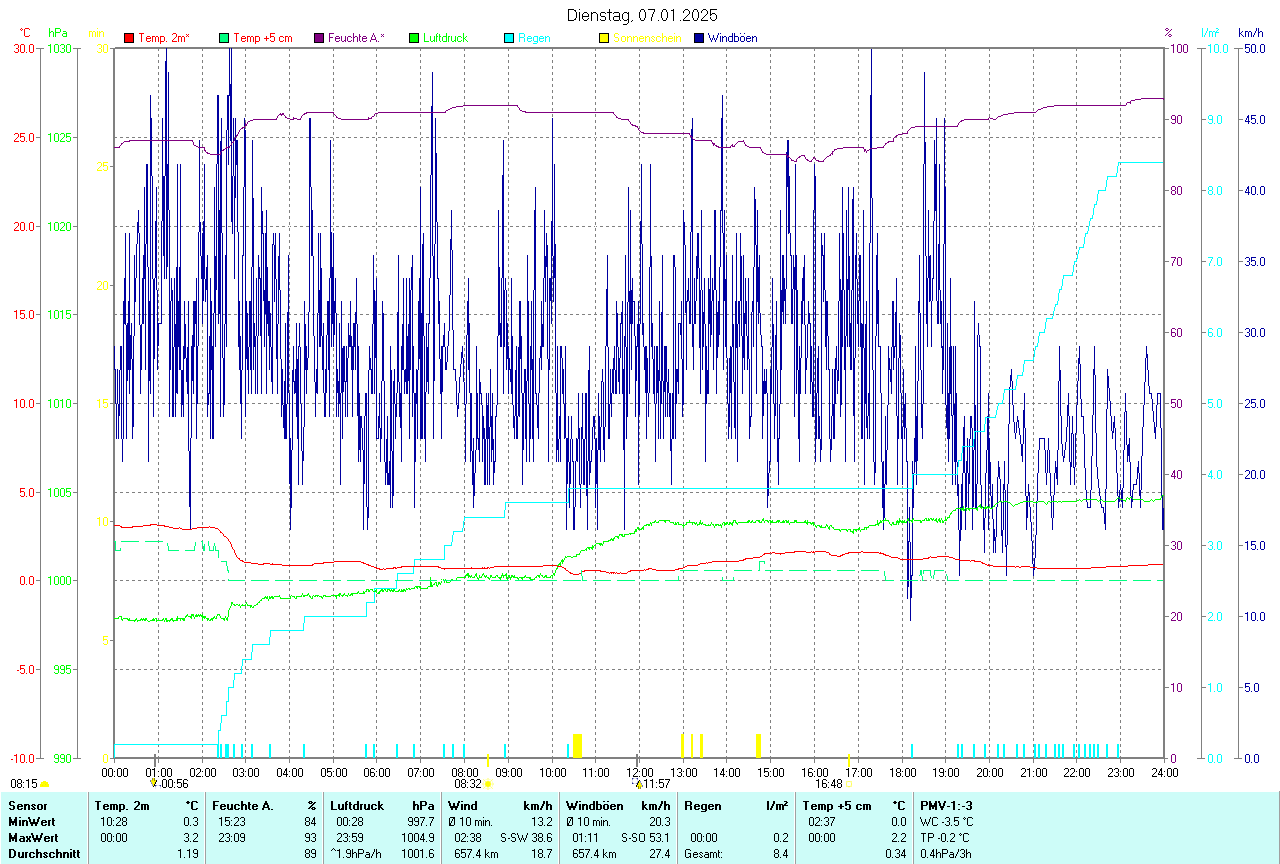Click the rain total value '8.4'
Image resolution: width=1280 pixels, height=864 pixels.
pos(781,854)
